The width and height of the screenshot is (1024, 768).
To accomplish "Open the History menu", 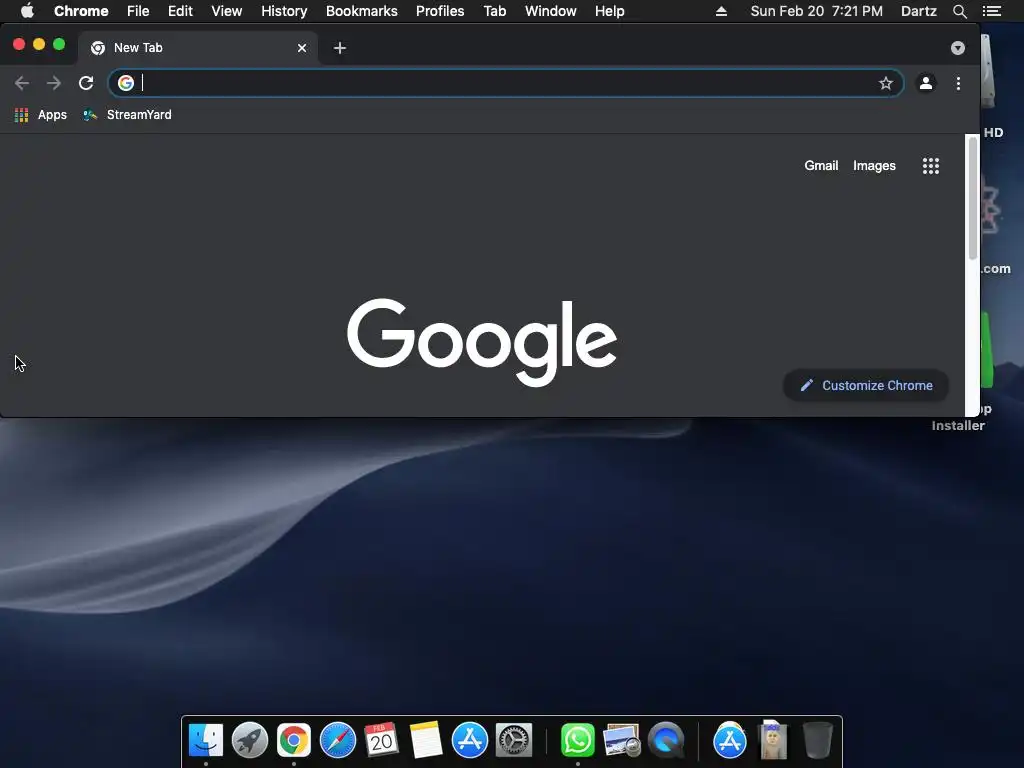I will [x=284, y=11].
